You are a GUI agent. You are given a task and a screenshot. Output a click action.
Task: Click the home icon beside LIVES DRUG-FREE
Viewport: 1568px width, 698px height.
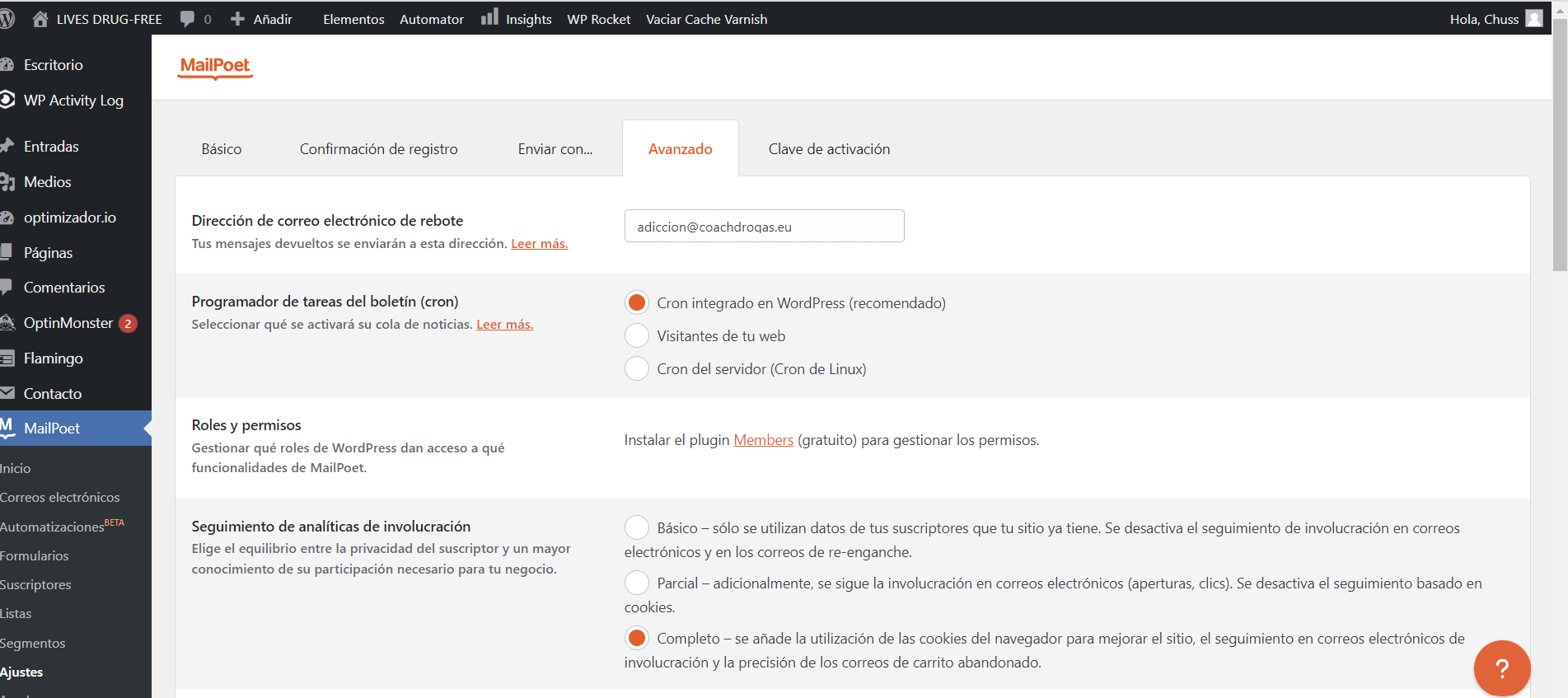(40, 19)
